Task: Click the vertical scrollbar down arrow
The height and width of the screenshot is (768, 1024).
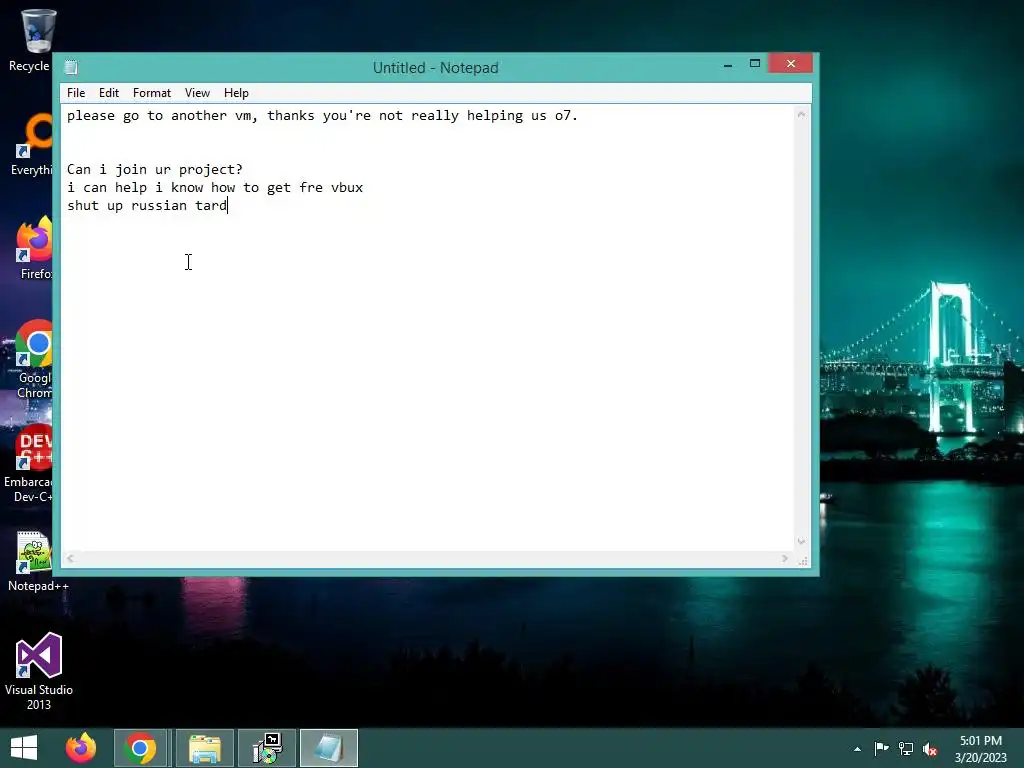Action: (801, 541)
